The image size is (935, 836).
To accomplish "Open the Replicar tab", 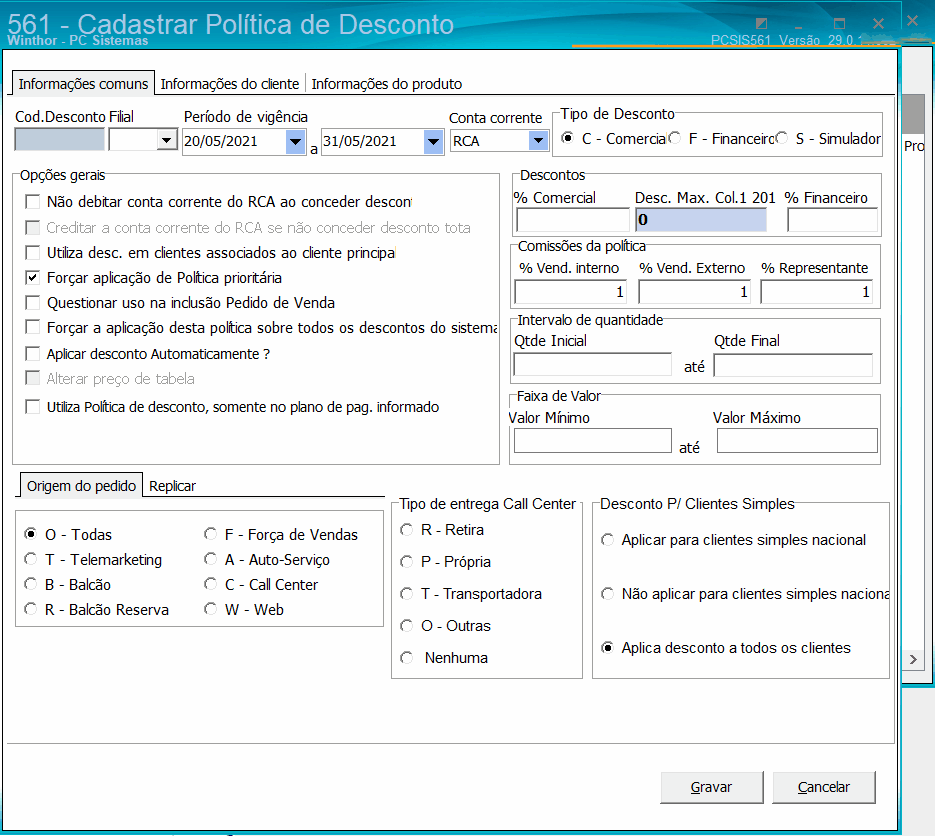I will pyautogui.click(x=172, y=486).
